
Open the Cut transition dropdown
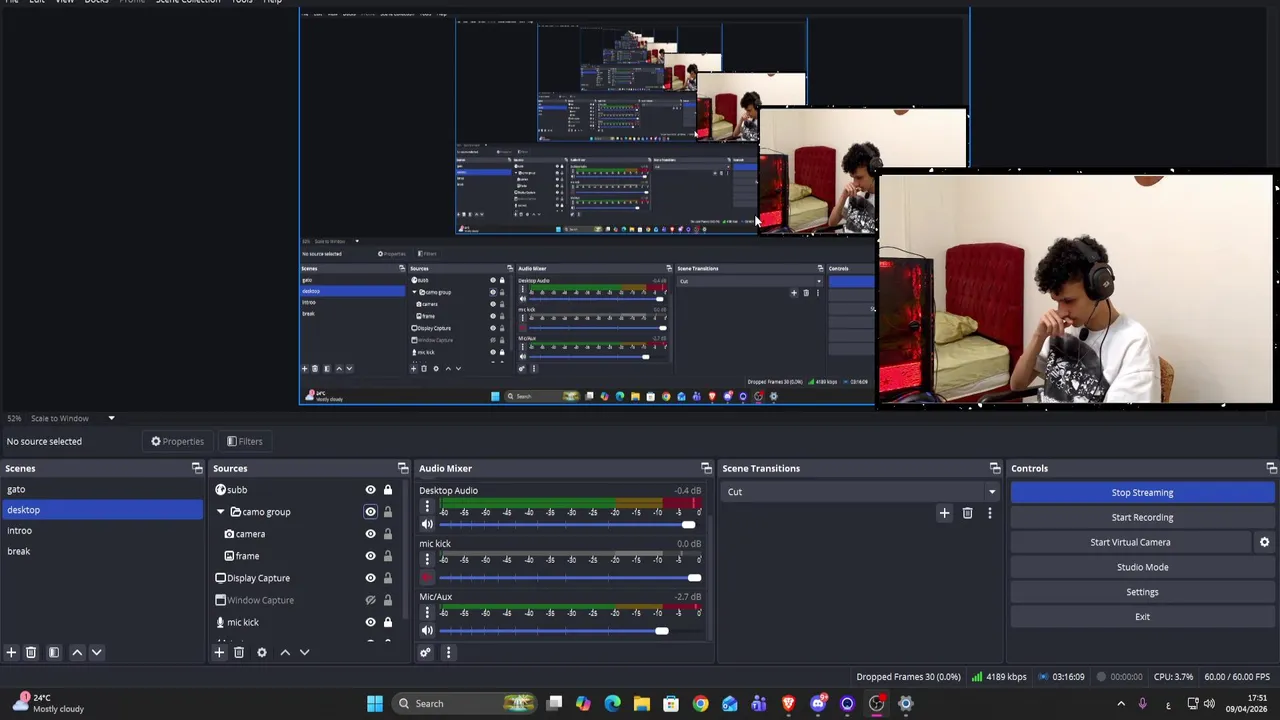[861, 492]
